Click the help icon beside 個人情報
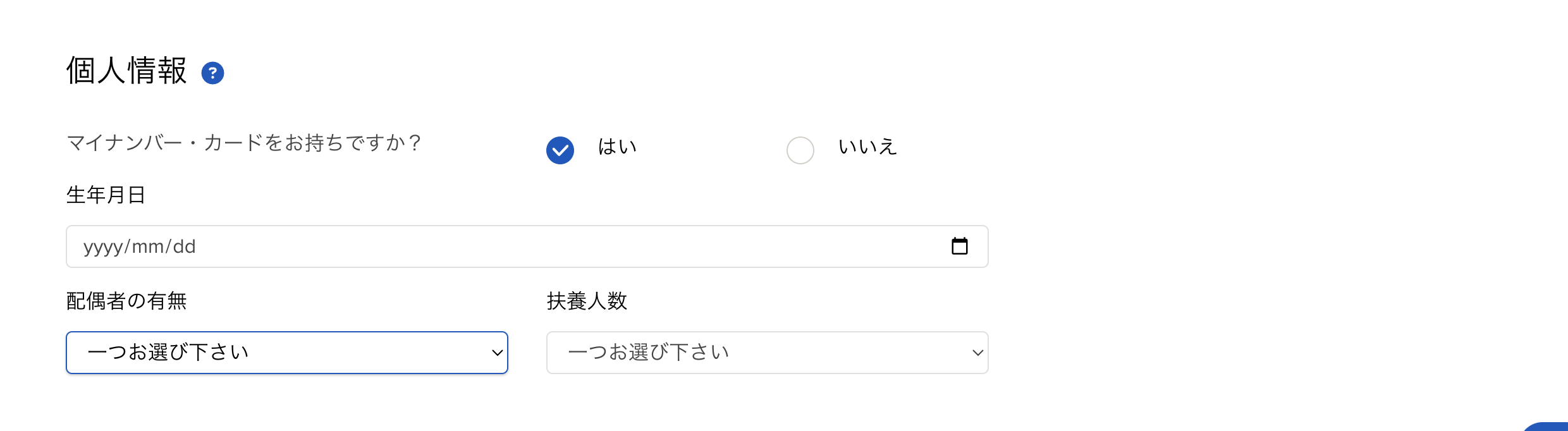Viewport: 1568px width, 431px height. pyautogui.click(x=212, y=73)
